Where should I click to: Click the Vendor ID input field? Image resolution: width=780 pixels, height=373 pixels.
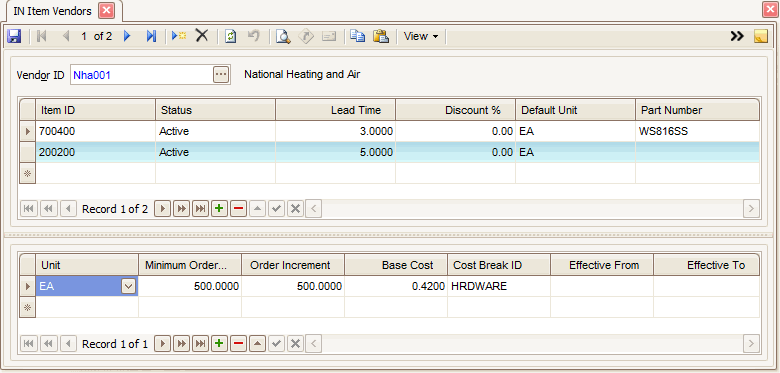coord(141,75)
